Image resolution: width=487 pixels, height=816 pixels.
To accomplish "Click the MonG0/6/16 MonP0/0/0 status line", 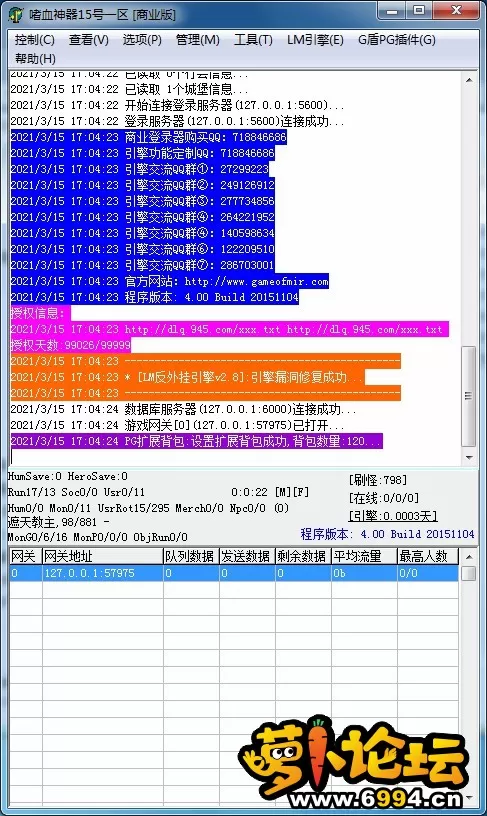I will 98,537.
